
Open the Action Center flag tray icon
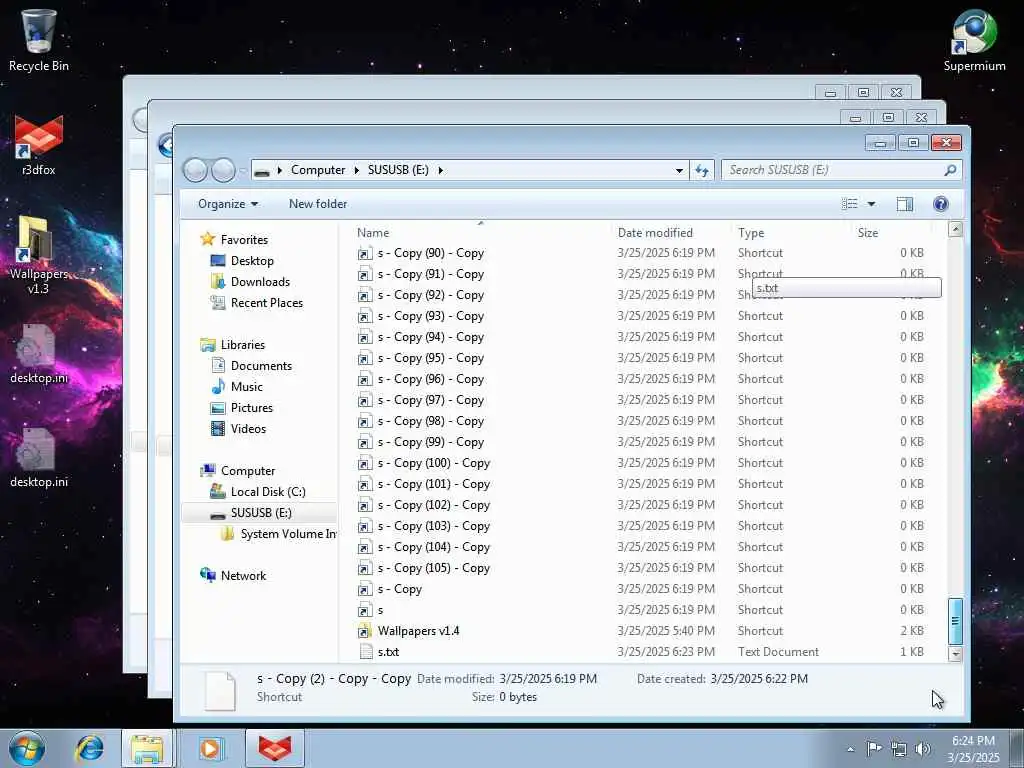point(874,748)
